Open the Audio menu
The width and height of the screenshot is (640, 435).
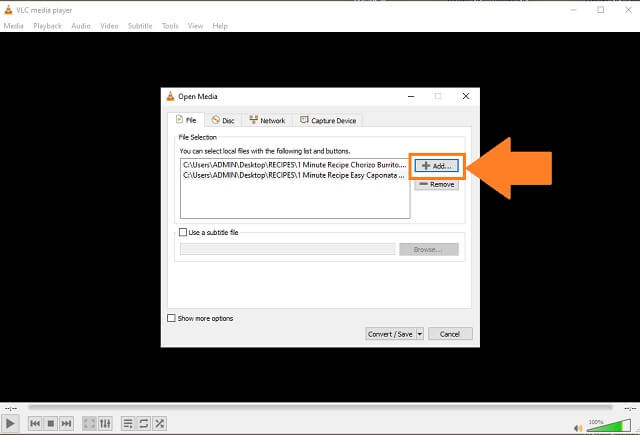coord(81,26)
